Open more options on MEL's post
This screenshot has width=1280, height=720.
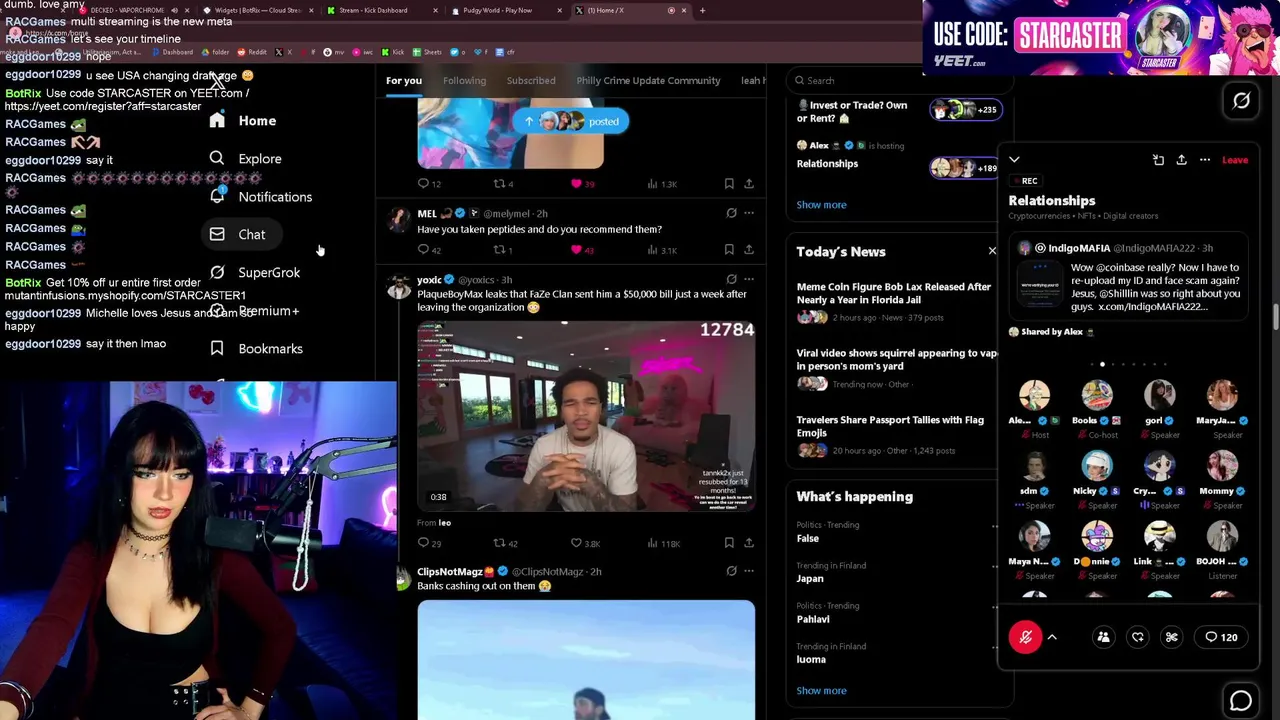pos(749,213)
